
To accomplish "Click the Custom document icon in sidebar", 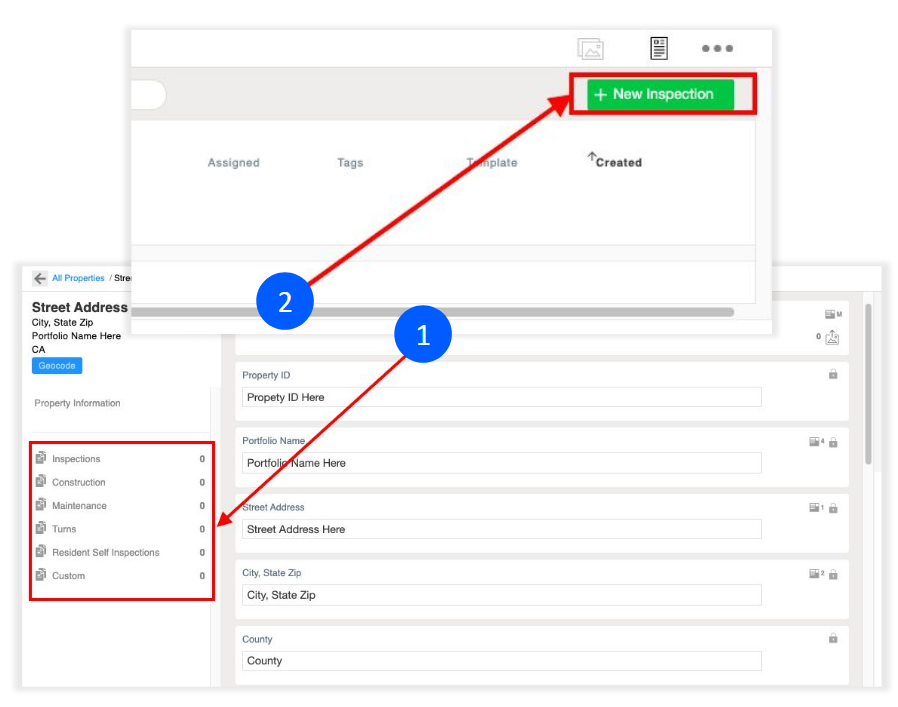I will tap(41, 575).
